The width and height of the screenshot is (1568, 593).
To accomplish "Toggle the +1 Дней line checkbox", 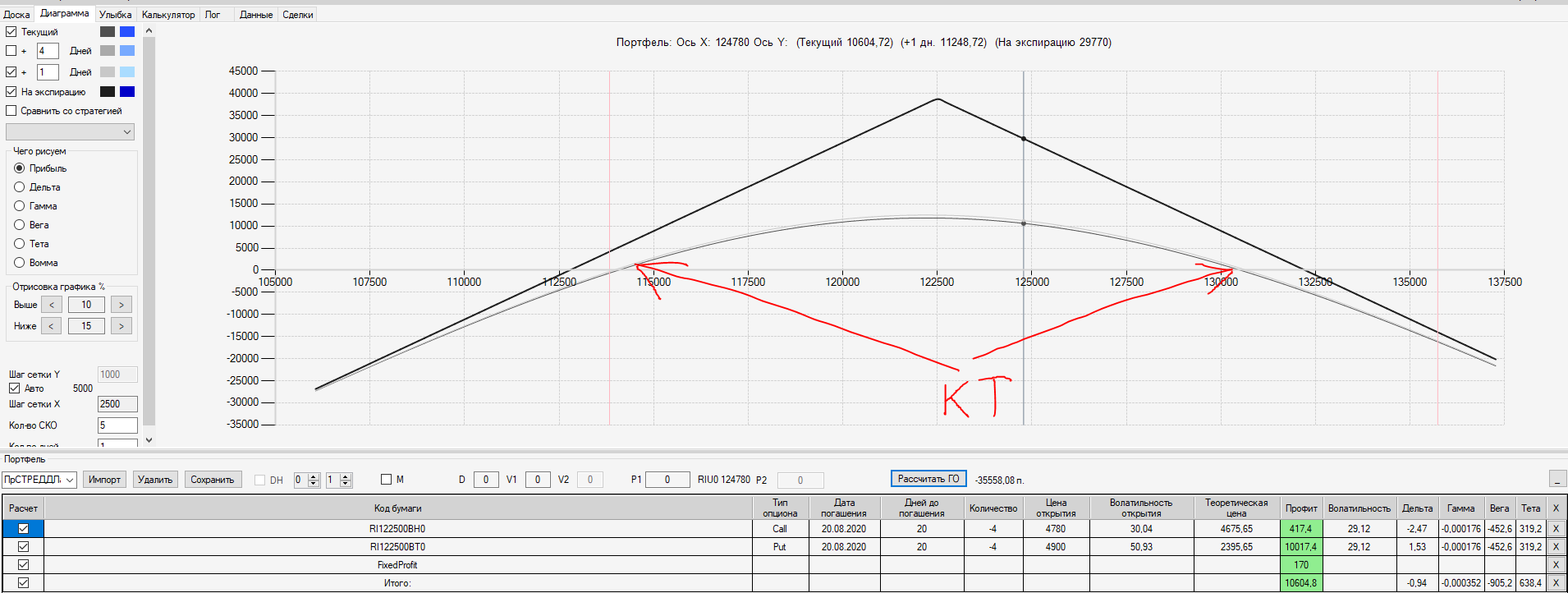I will [11, 72].
